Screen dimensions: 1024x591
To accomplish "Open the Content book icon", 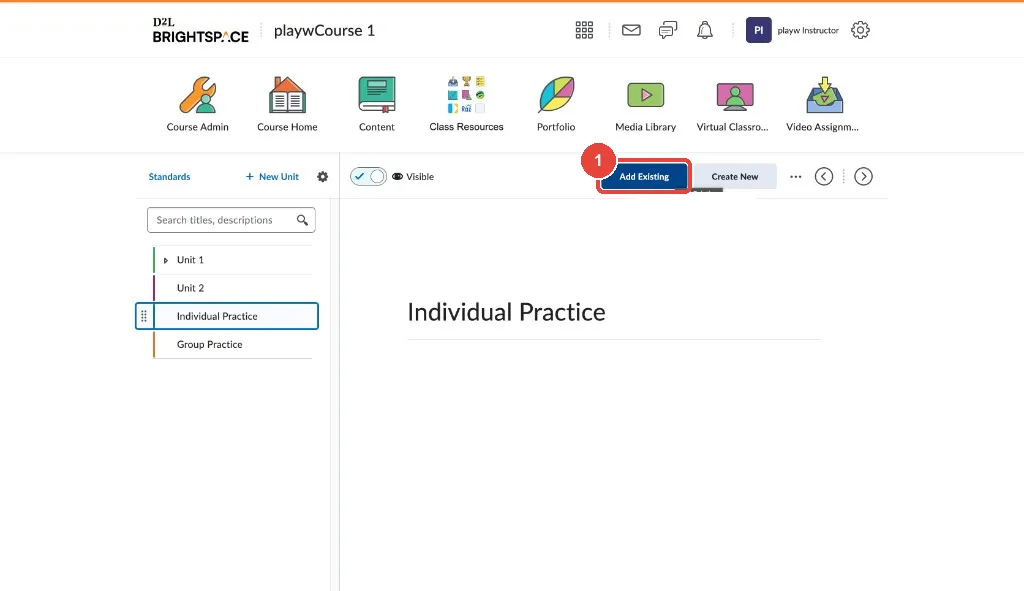I will coord(377,95).
